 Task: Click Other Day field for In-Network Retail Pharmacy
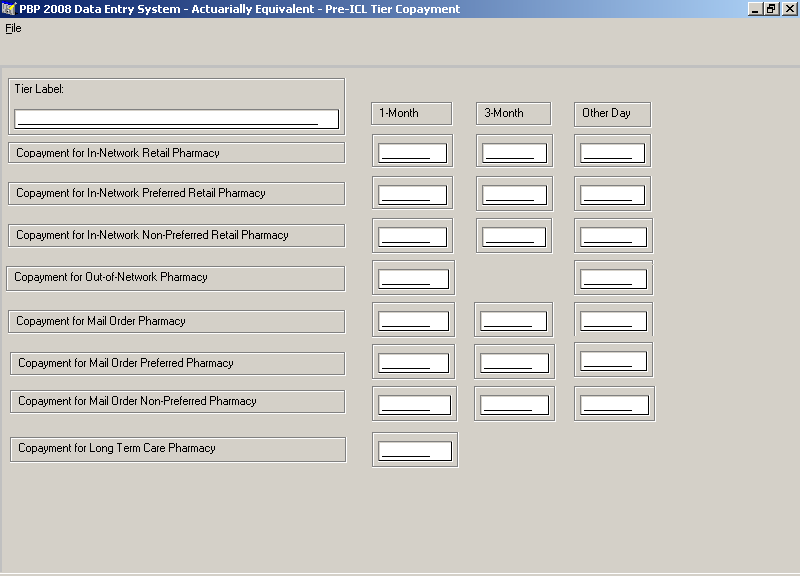pyautogui.click(x=612, y=153)
